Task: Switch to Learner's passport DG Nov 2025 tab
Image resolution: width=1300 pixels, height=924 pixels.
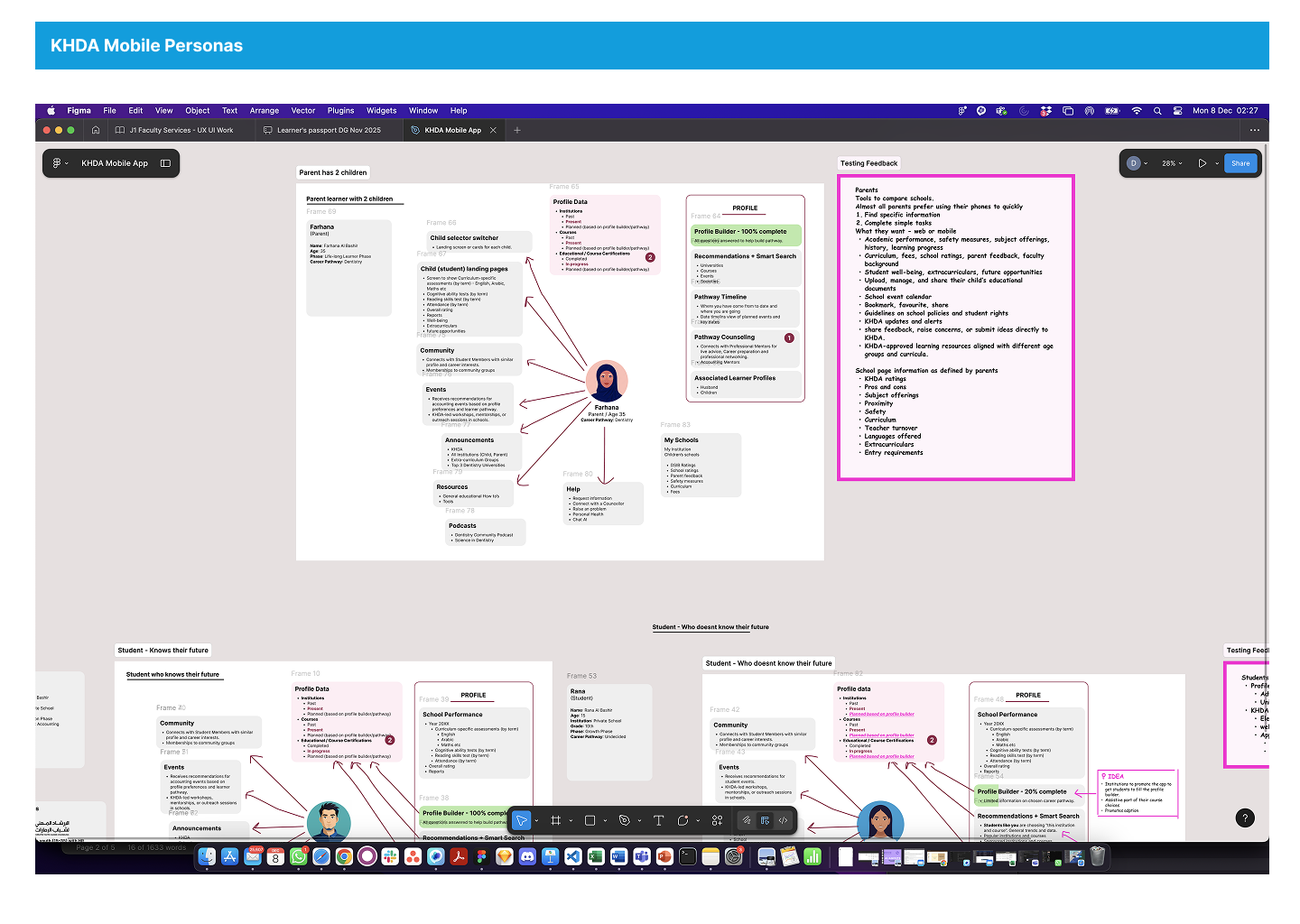Action: [329, 130]
